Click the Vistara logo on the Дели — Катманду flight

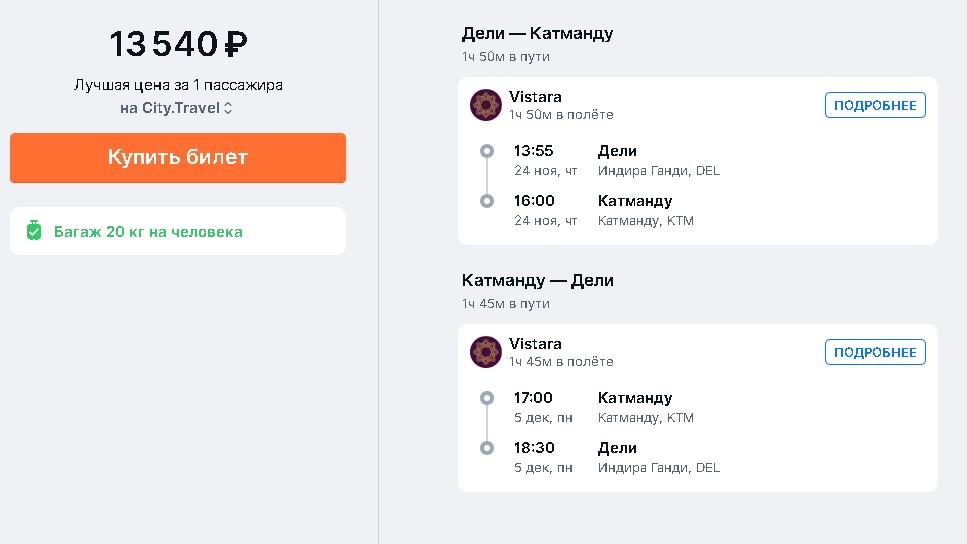point(485,104)
